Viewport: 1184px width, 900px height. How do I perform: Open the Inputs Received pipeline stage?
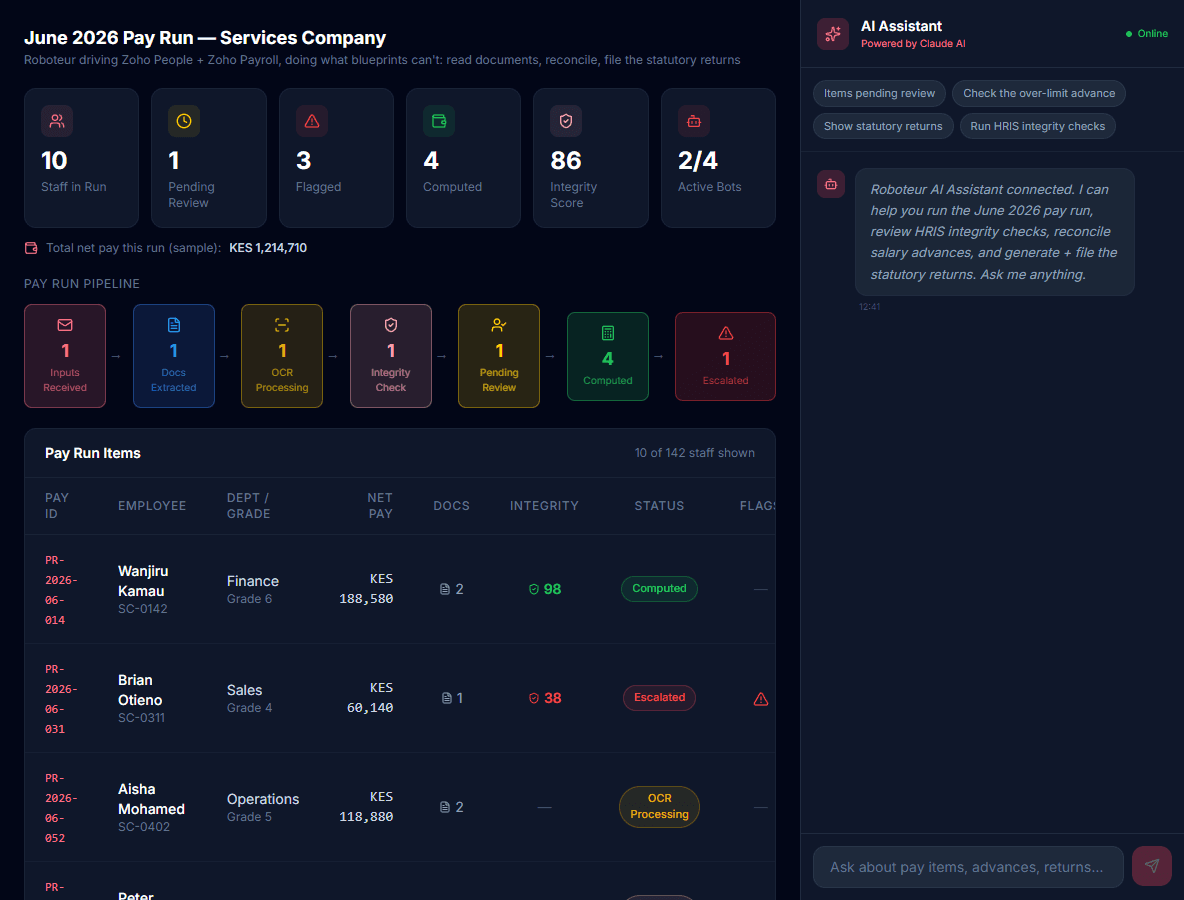click(65, 356)
